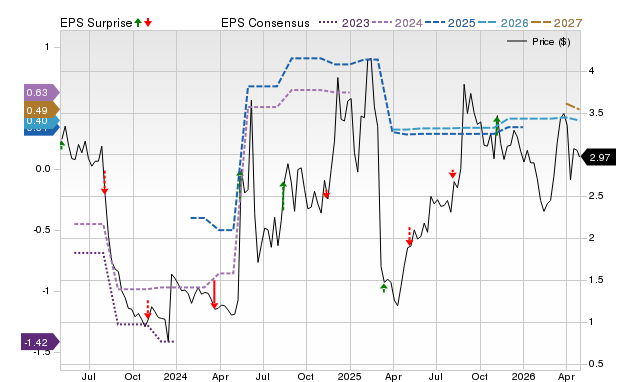
Task: Toggle the Price ($) legend entry
Action: [x=539, y=42]
